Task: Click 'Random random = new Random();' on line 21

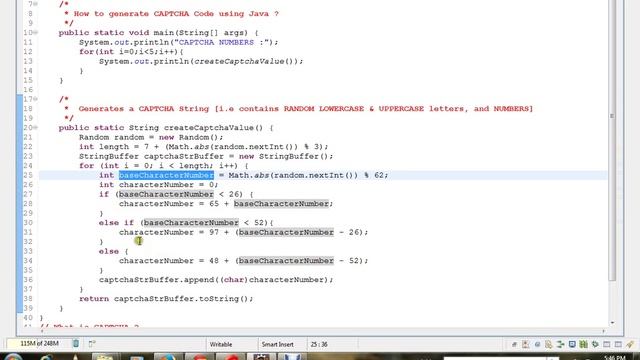Action: 151,137
